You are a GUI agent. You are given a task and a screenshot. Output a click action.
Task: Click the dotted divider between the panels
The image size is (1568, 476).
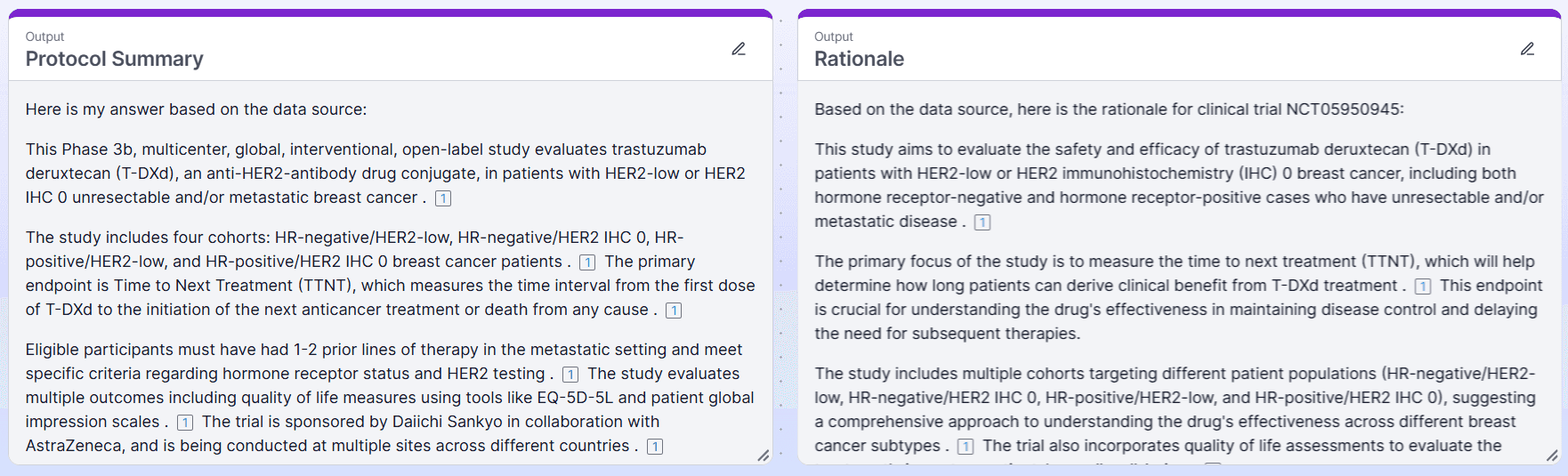(781, 240)
